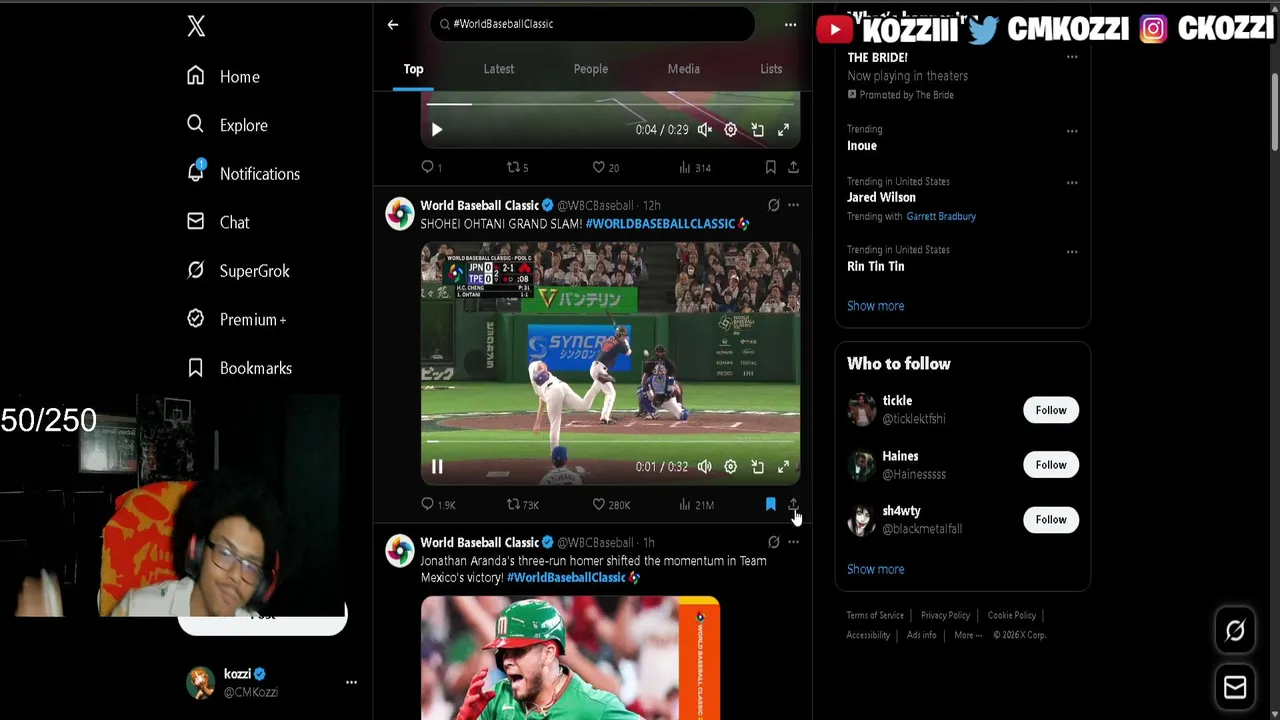This screenshot has height=720, width=1280.
Task: Toggle picture-in-picture on Ohtani video
Action: pyautogui.click(x=757, y=467)
